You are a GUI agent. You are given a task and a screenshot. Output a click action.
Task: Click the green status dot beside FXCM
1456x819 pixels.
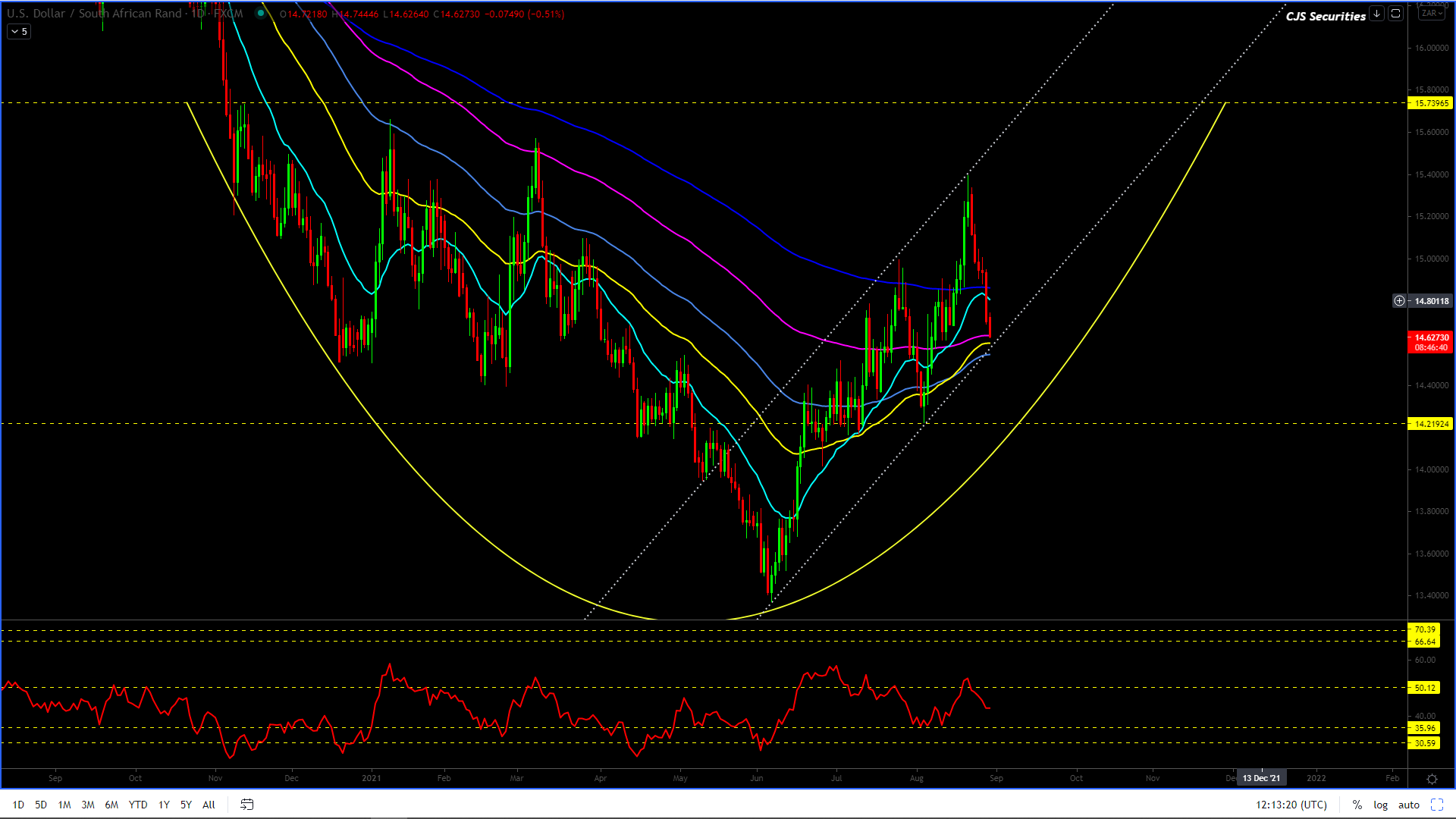(260, 14)
